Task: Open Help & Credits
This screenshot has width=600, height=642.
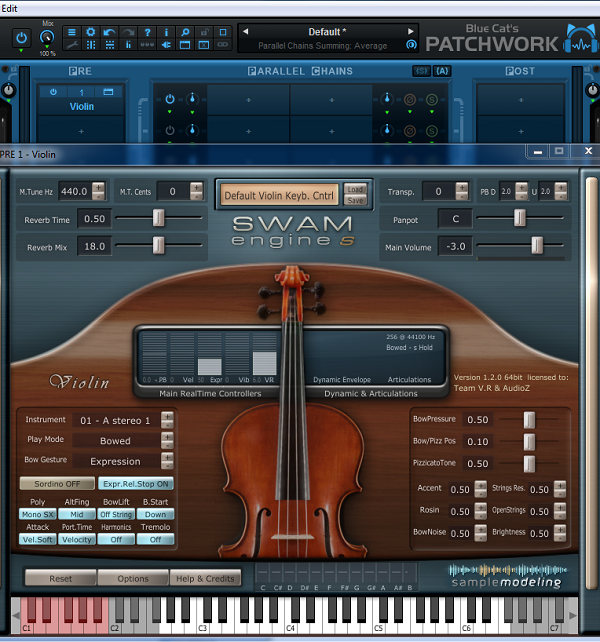Action: coord(205,578)
